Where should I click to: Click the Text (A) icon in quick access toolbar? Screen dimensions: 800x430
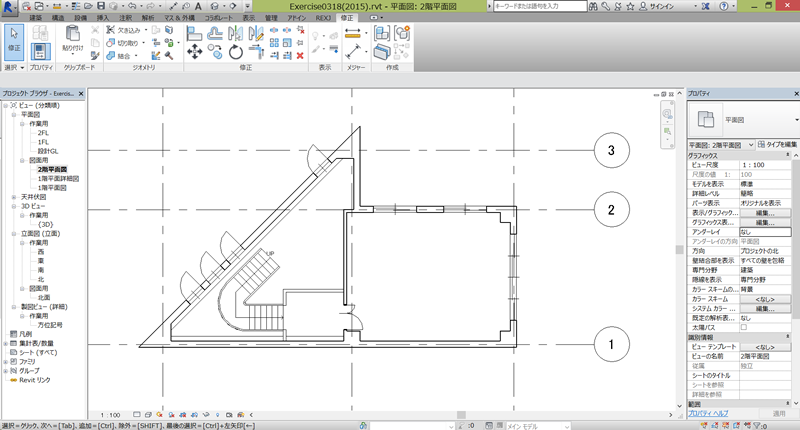198,6
